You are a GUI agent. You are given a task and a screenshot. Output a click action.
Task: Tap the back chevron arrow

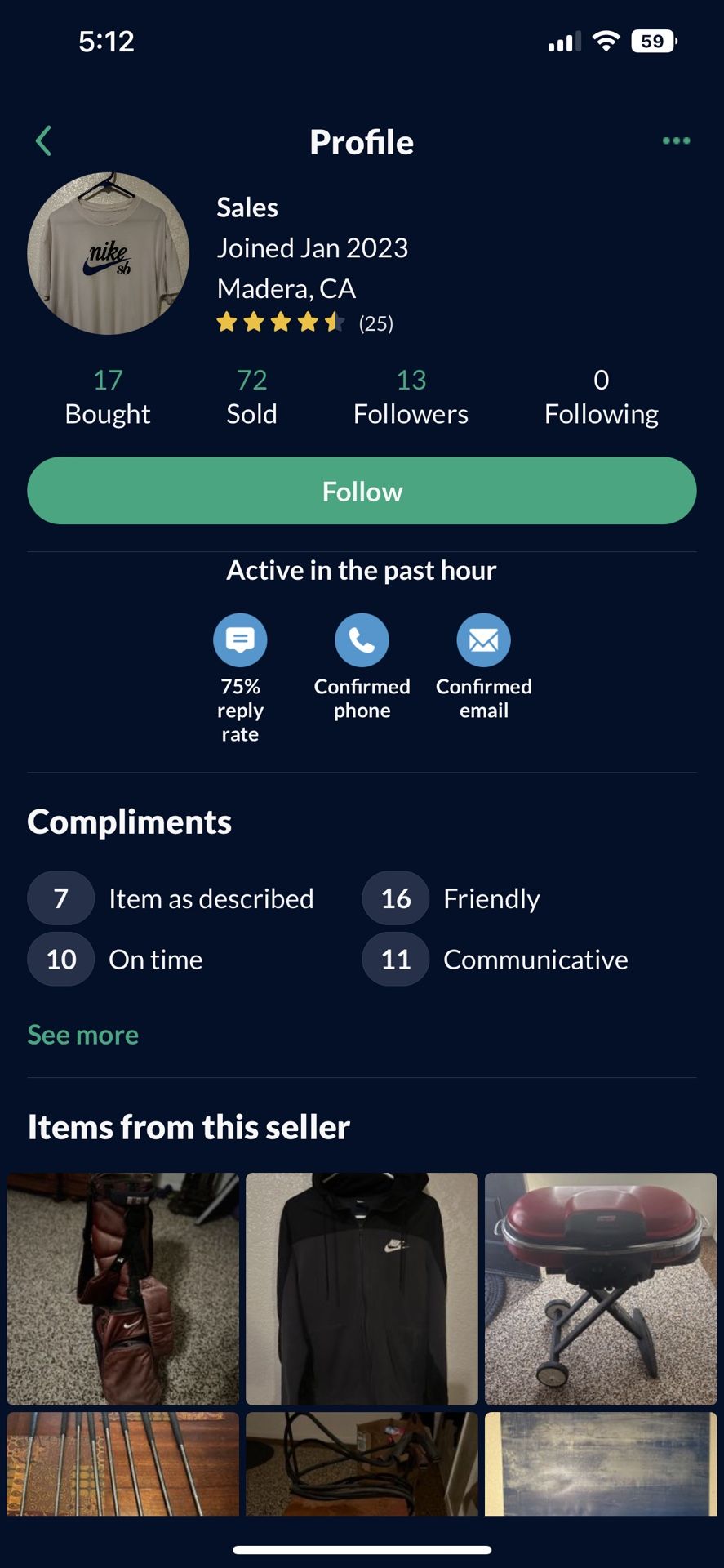coord(44,140)
